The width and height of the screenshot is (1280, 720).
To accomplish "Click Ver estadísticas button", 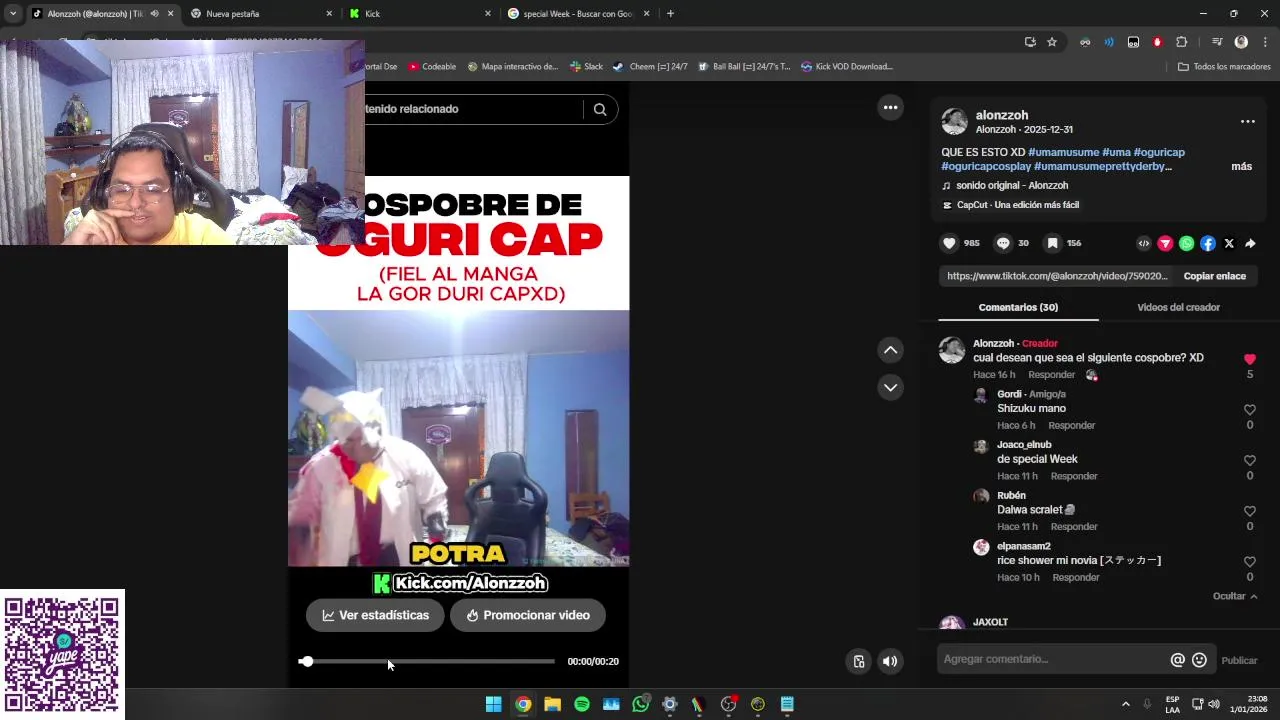I will 375,615.
